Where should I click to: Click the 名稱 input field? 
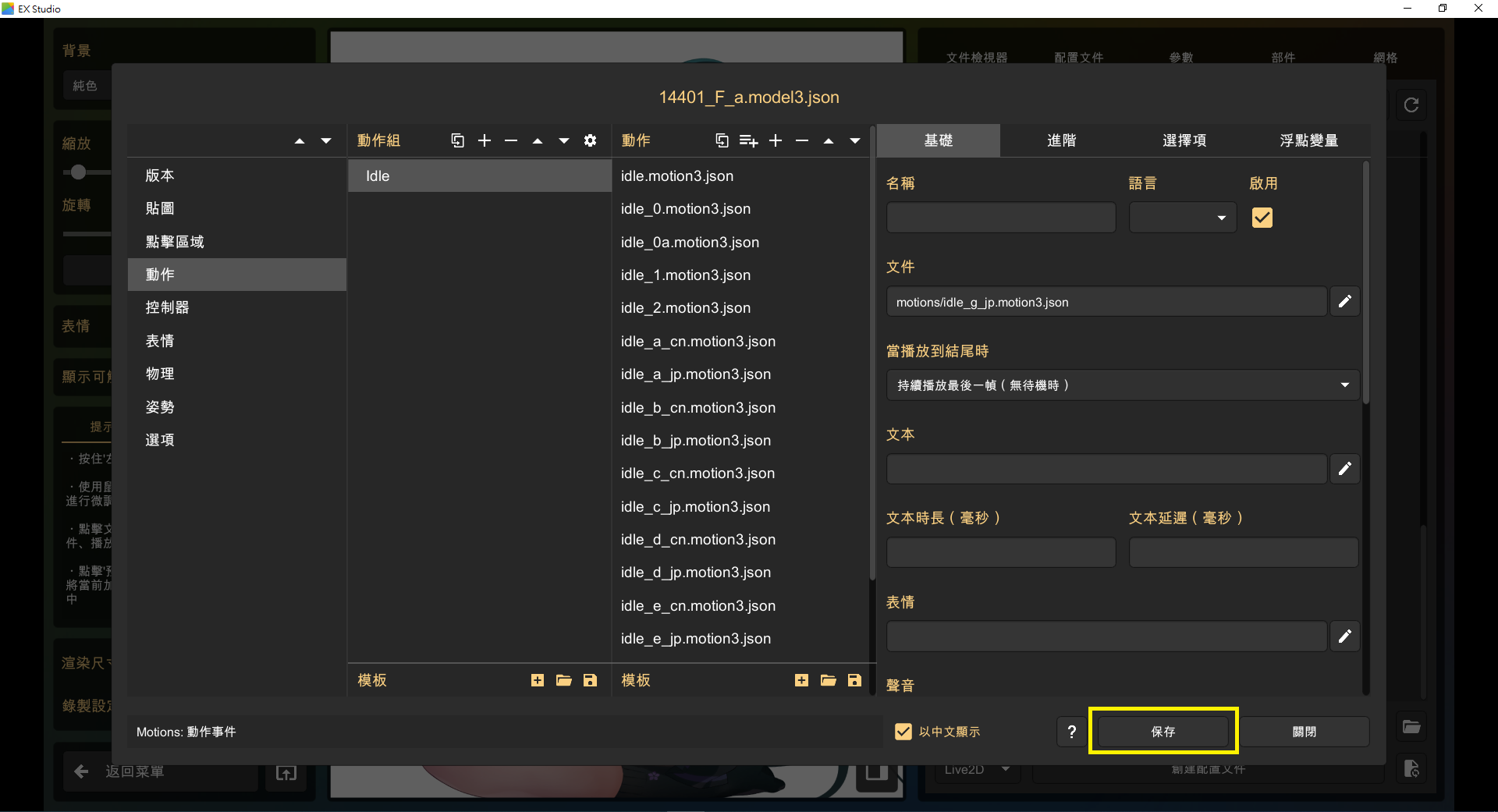1000,218
